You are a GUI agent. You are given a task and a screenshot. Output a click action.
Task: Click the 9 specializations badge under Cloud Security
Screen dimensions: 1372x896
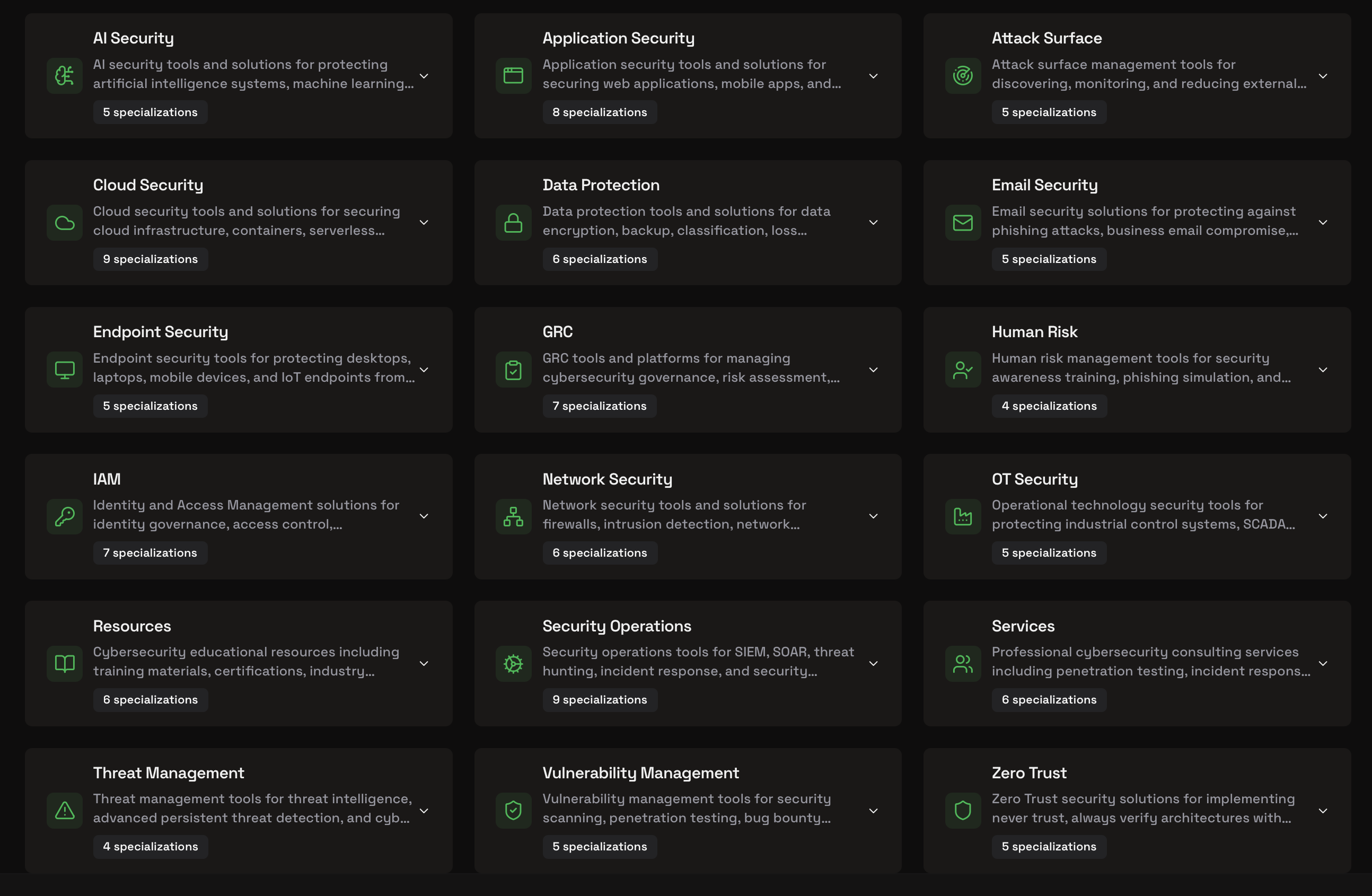click(150, 259)
